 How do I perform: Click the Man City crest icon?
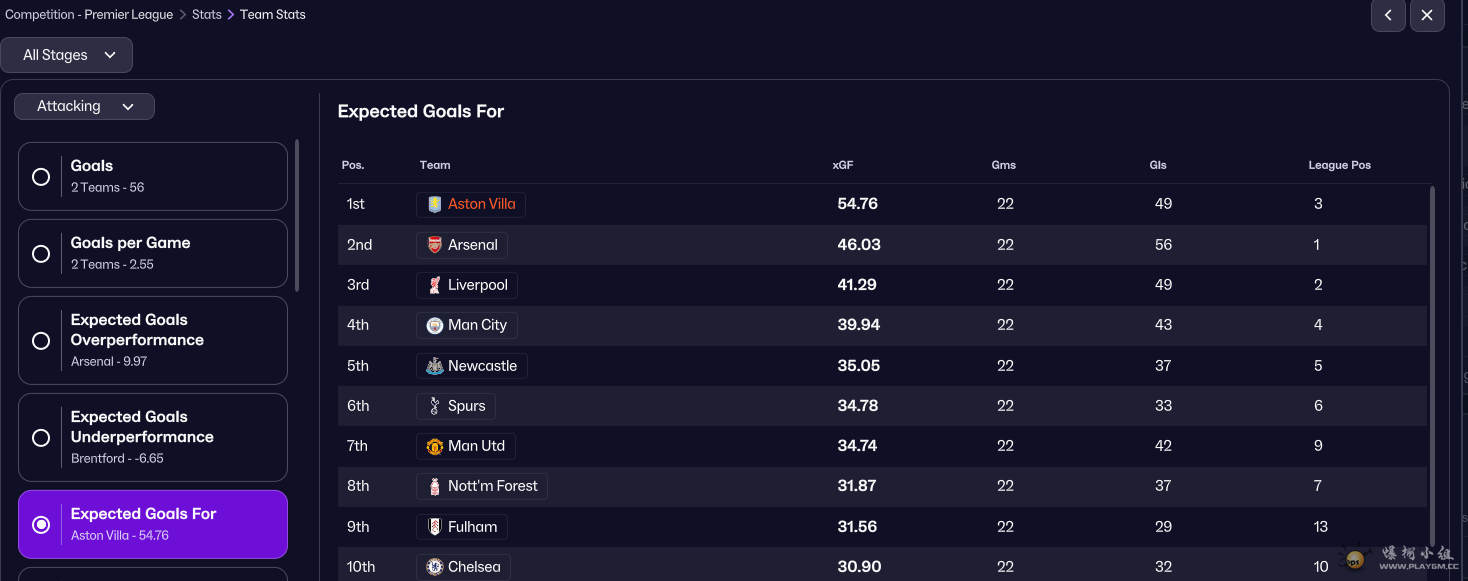pyautogui.click(x=434, y=325)
